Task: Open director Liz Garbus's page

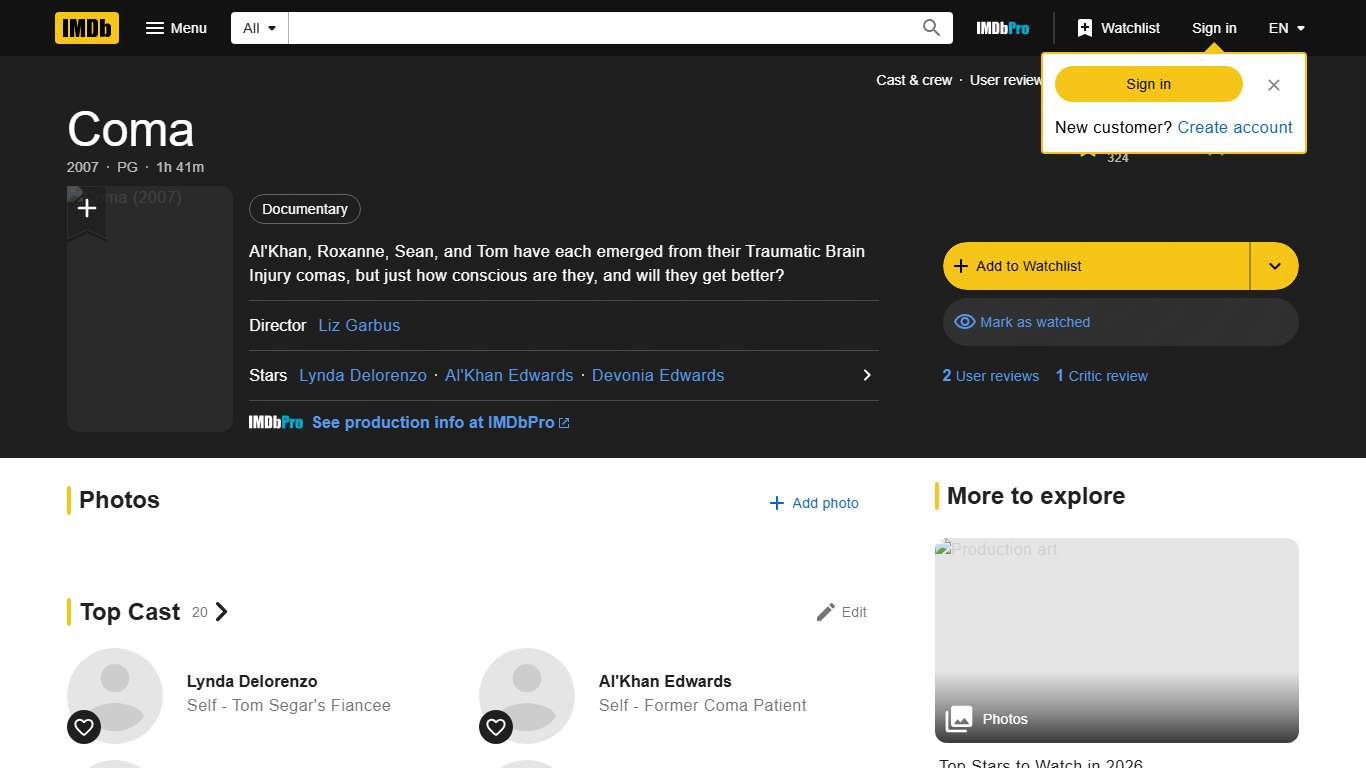Action: coord(359,325)
